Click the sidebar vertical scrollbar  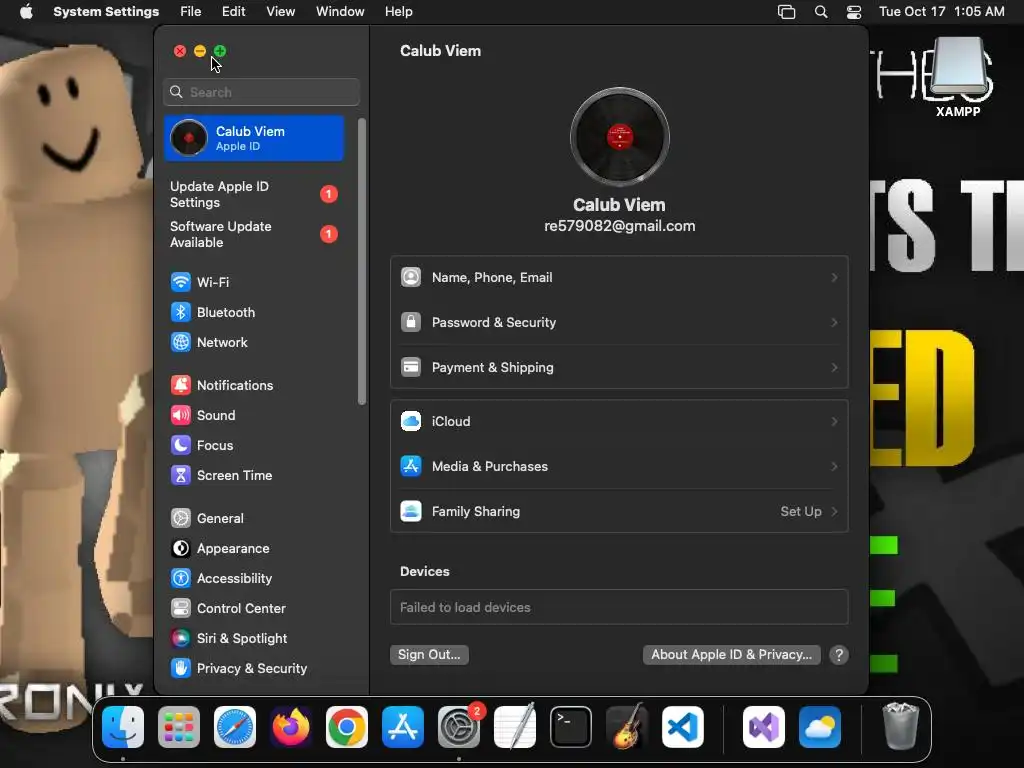(x=362, y=261)
